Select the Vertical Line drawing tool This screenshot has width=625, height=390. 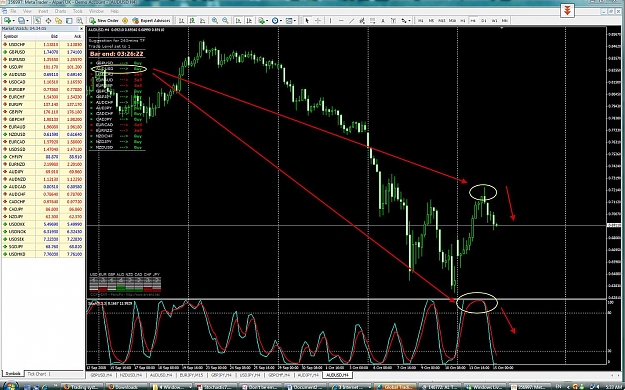330,20
